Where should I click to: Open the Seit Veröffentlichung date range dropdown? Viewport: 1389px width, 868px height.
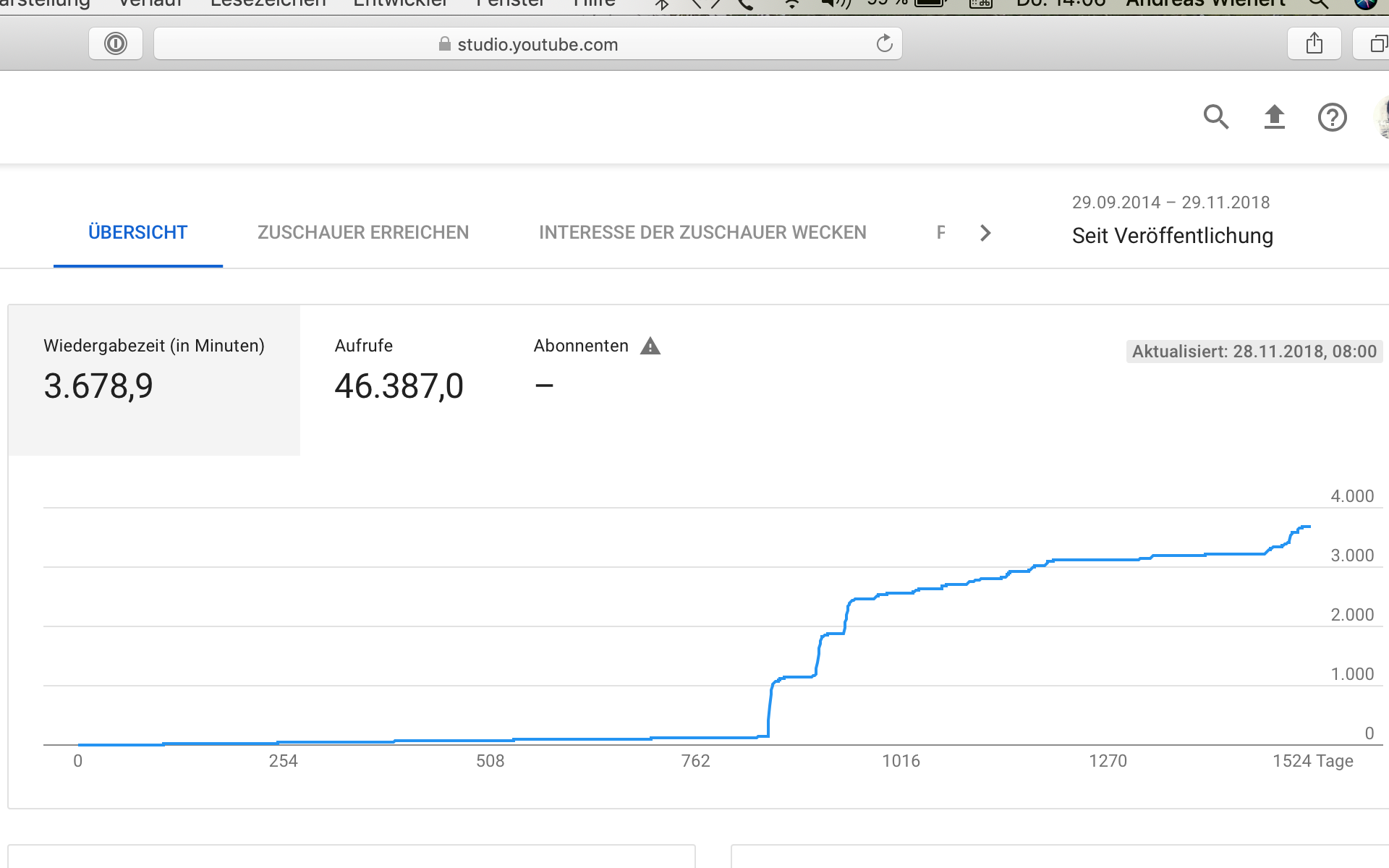(x=1172, y=235)
